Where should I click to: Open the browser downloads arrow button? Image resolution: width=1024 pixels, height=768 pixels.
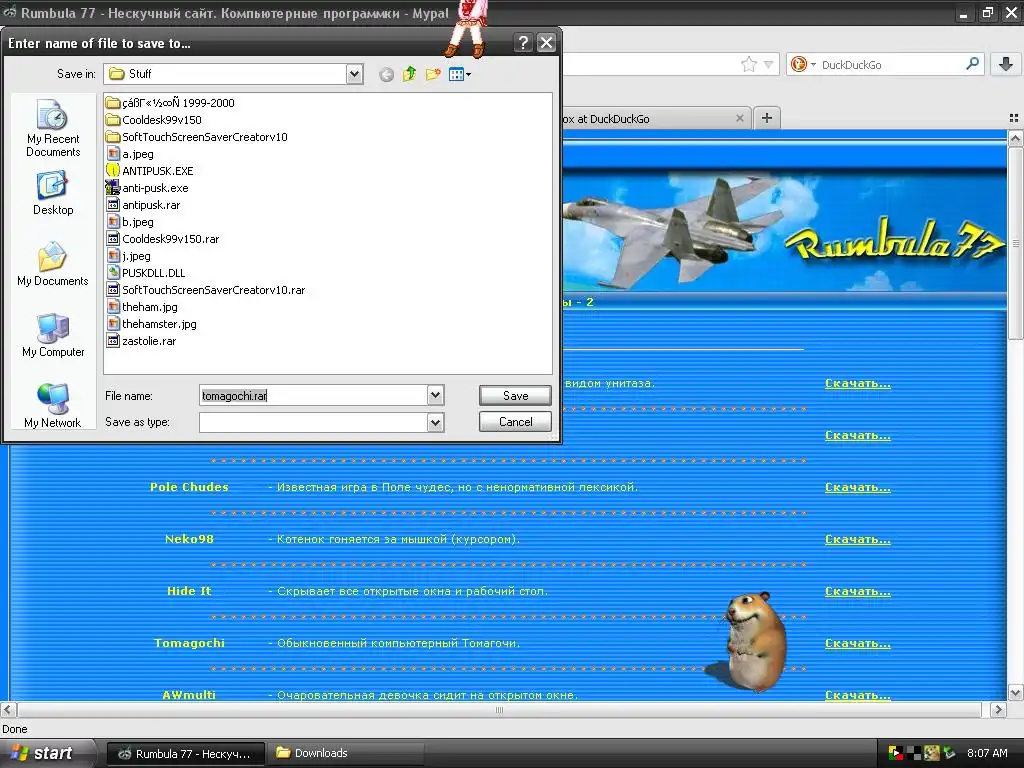[1006, 64]
